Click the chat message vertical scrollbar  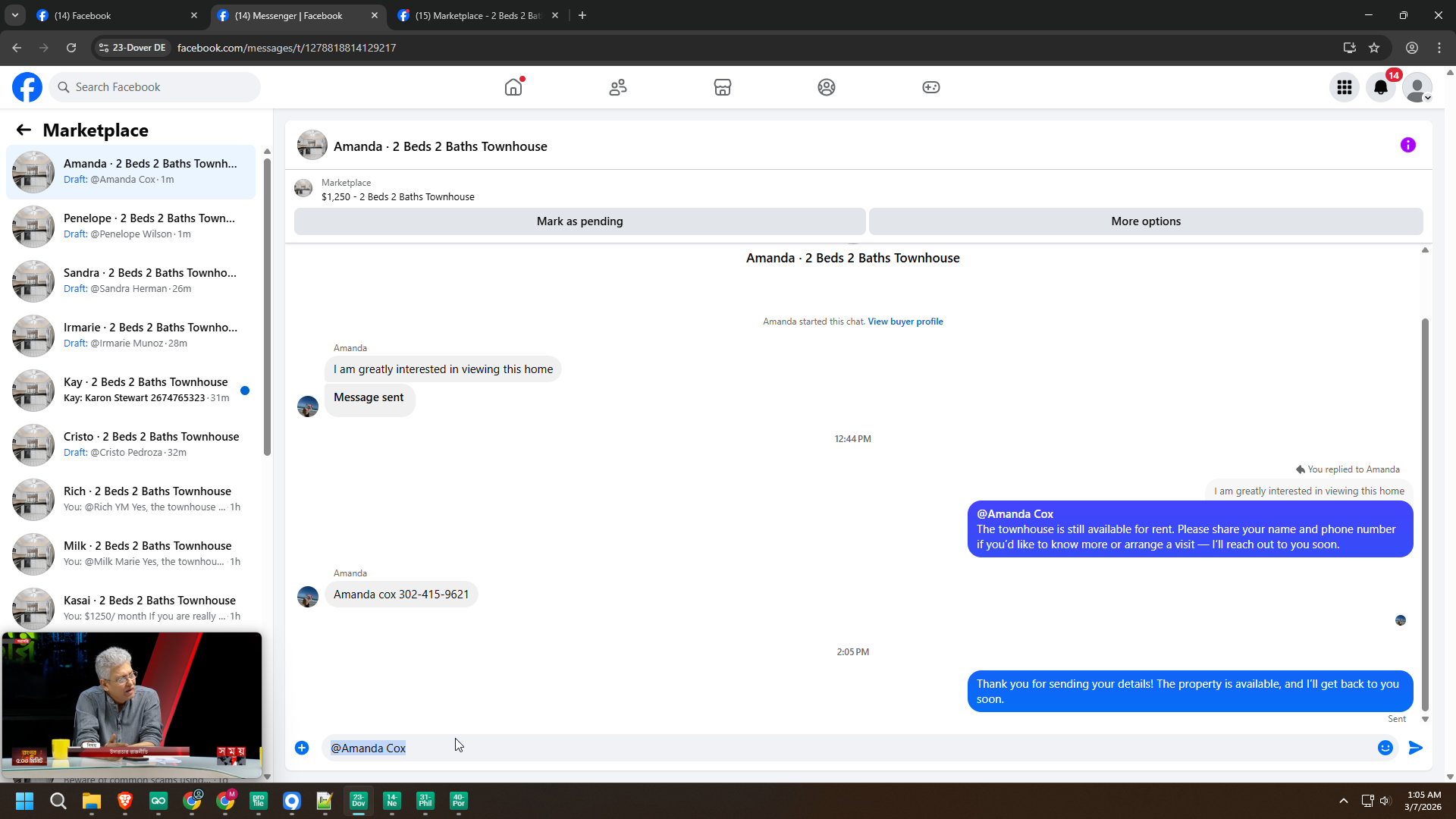(1425, 516)
